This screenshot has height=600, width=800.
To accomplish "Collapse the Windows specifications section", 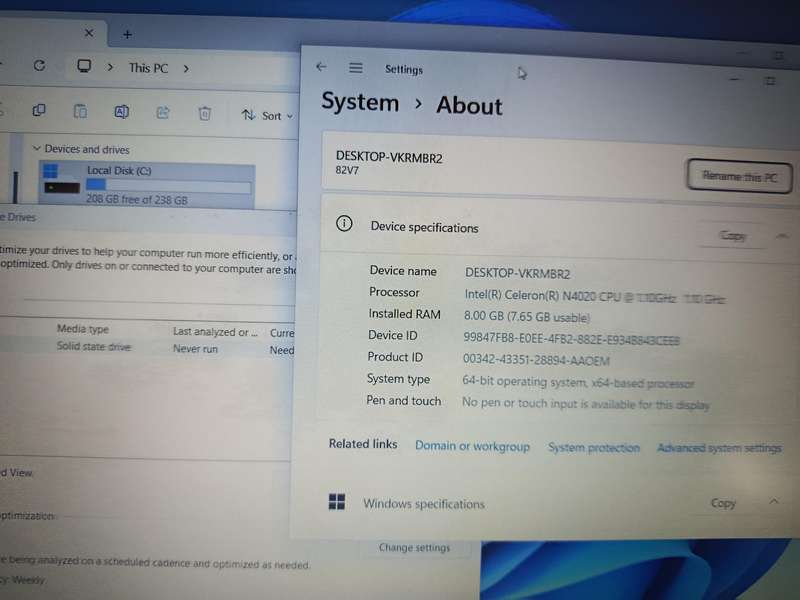I will 774,502.
